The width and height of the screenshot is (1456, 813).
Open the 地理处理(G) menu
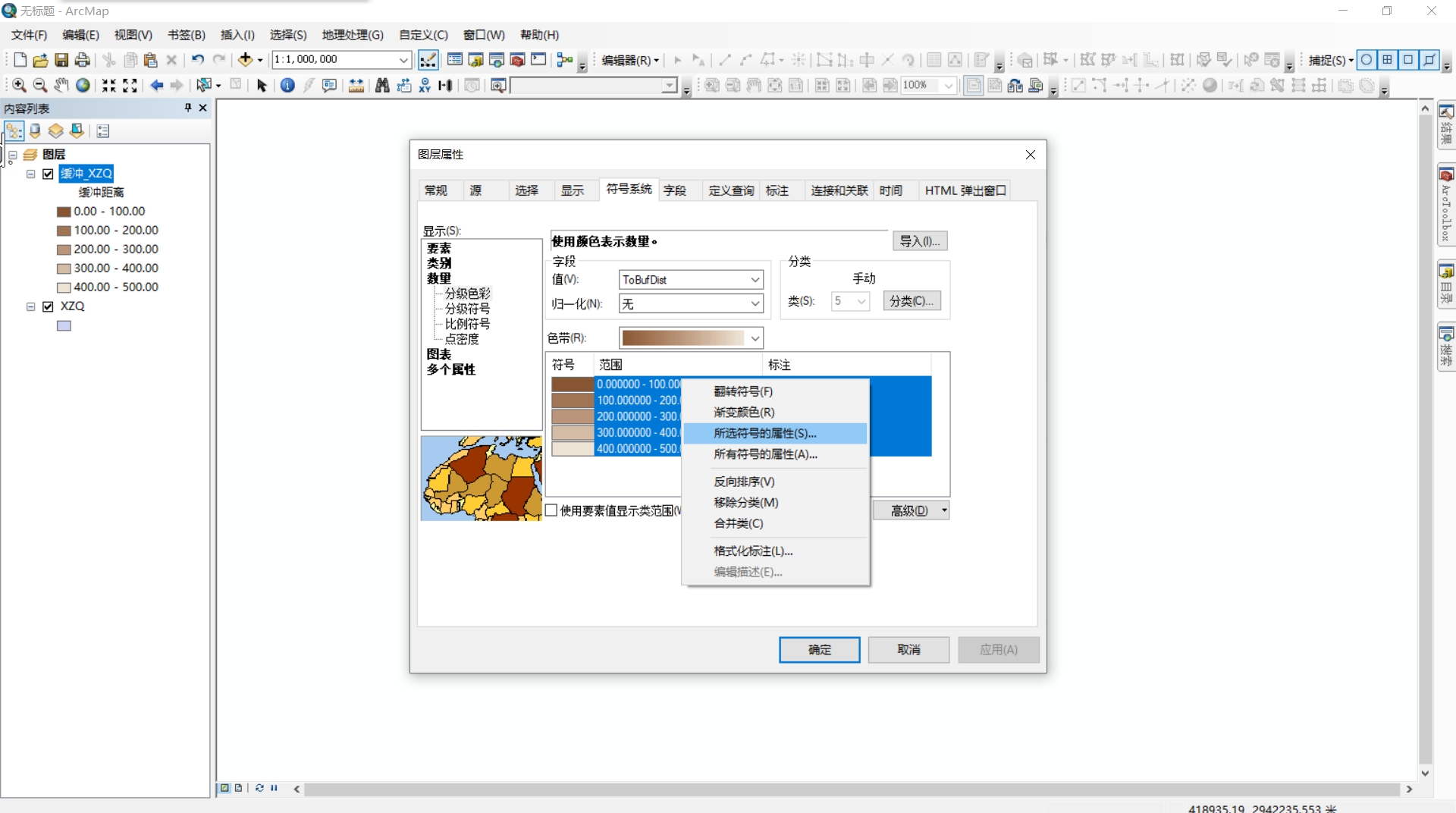coord(353,35)
